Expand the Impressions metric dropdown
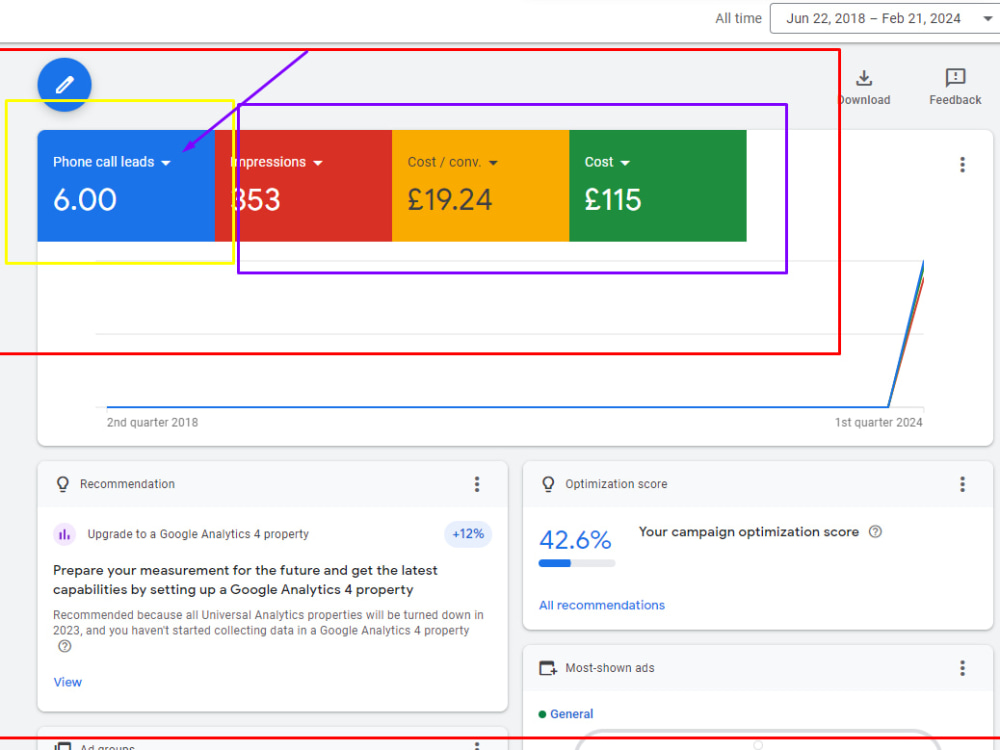The image size is (1000, 750). point(318,163)
